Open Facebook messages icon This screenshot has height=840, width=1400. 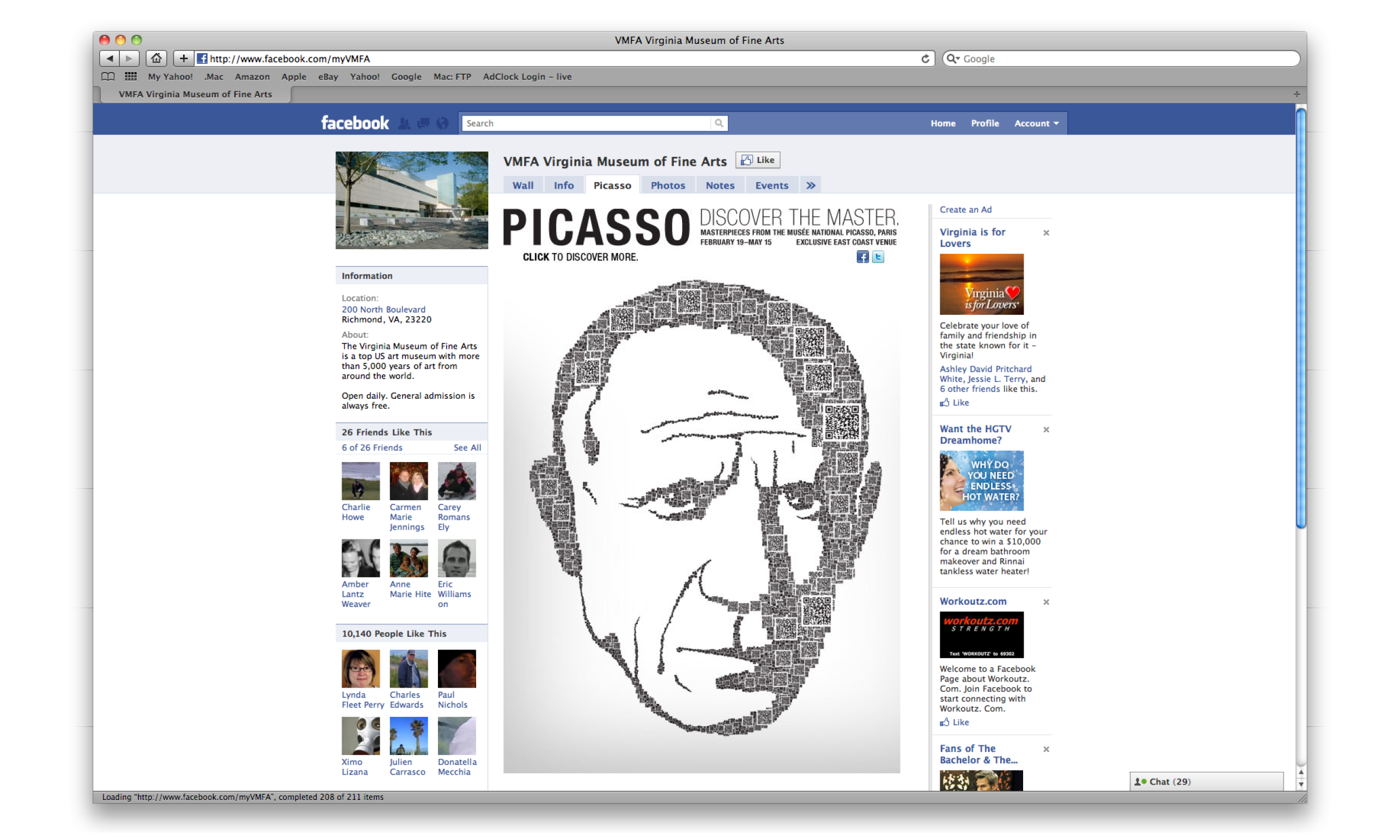pyautogui.click(x=423, y=123)
